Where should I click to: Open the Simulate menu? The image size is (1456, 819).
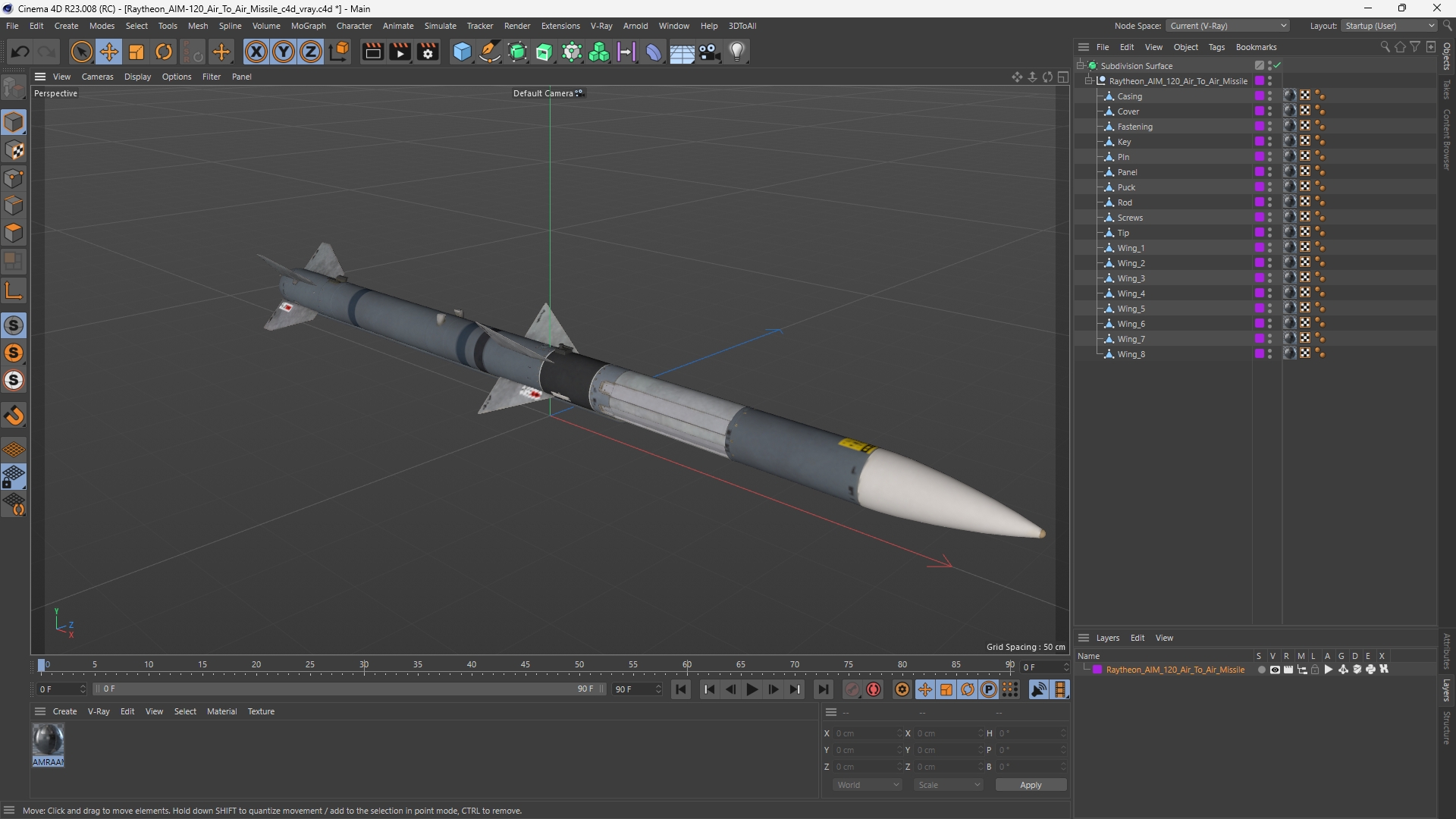point(440,26)
